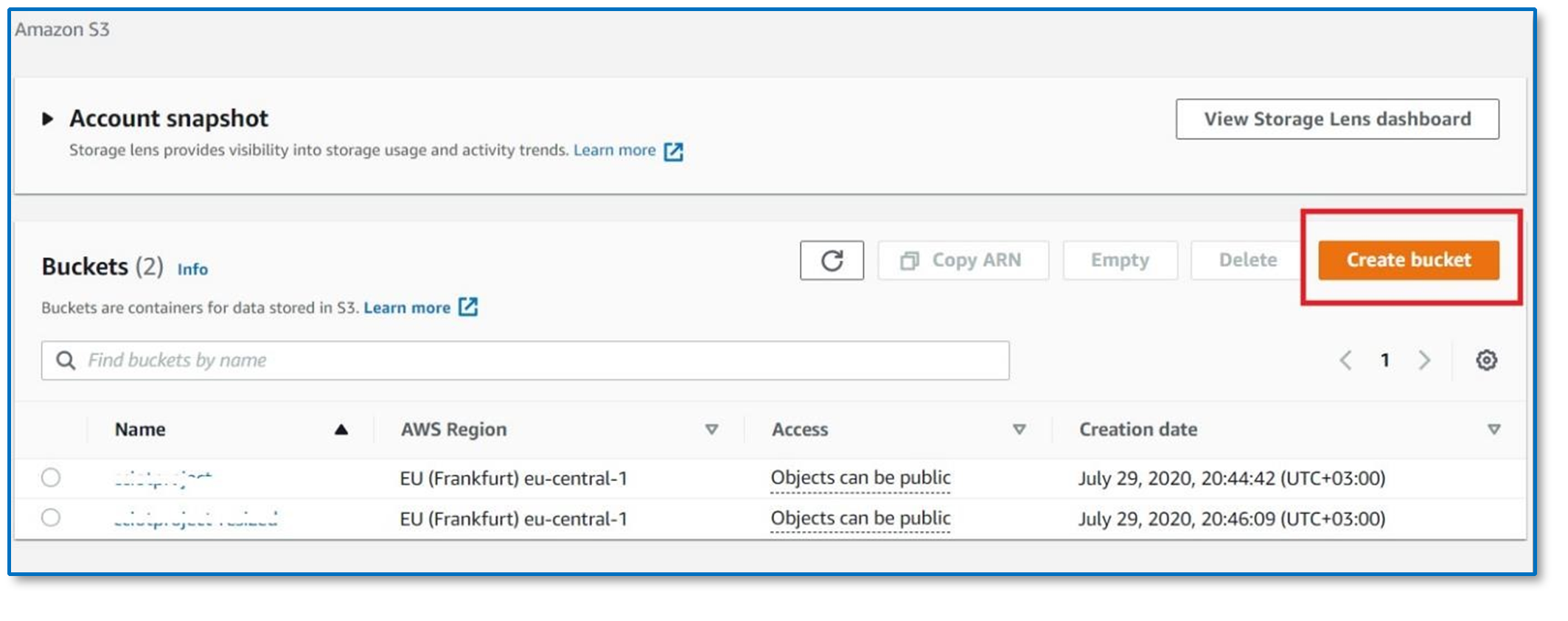Focus the Find buckets by name field
The image size is (1568, 621).
tap(525, 360)
